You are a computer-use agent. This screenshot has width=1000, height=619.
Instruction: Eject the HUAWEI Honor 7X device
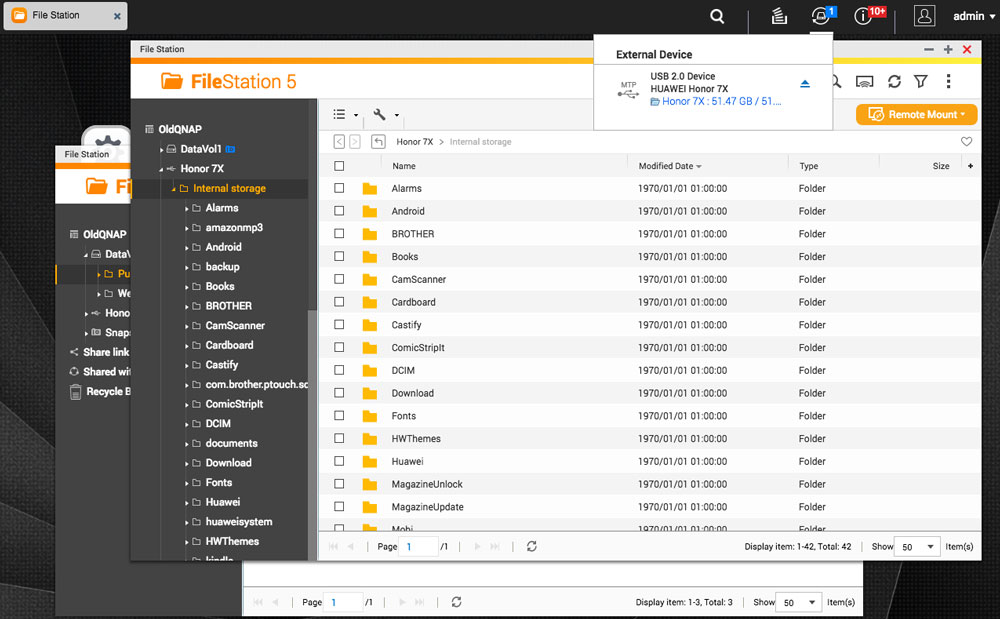pos(805,84)
